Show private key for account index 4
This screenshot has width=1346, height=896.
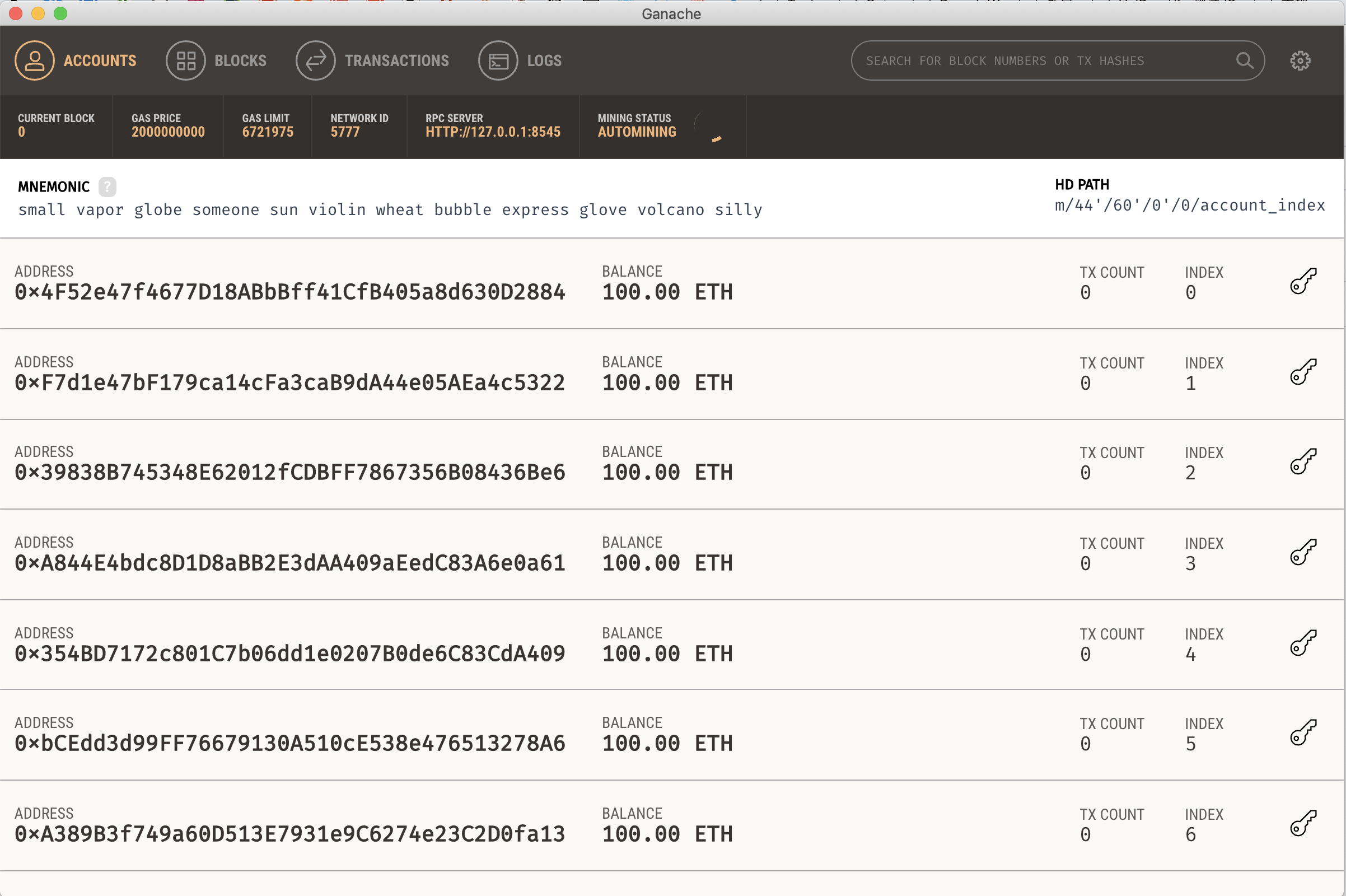(1303, 643)
